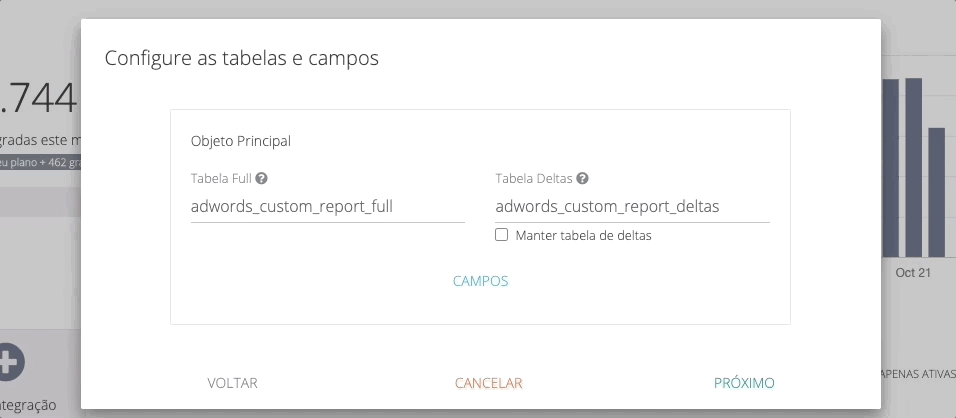The height and width of the screenshot is (418, 956).
Task: Go back with the VOLTAR button
Action: click(x=232, y=383)
